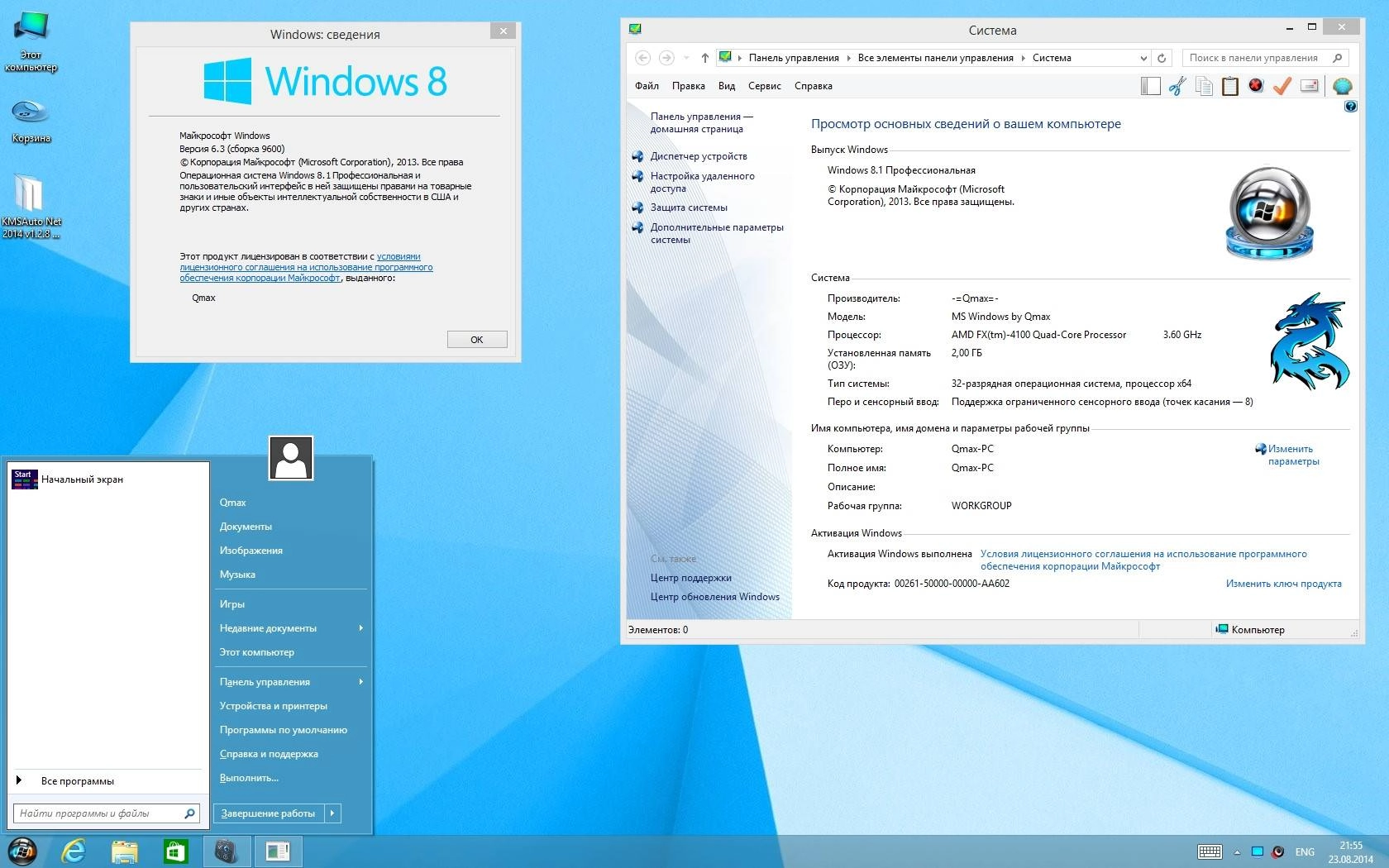Click the clipboard Paste icon
This screenshot has width=1389, height=868.
[x=1230, y=86]
